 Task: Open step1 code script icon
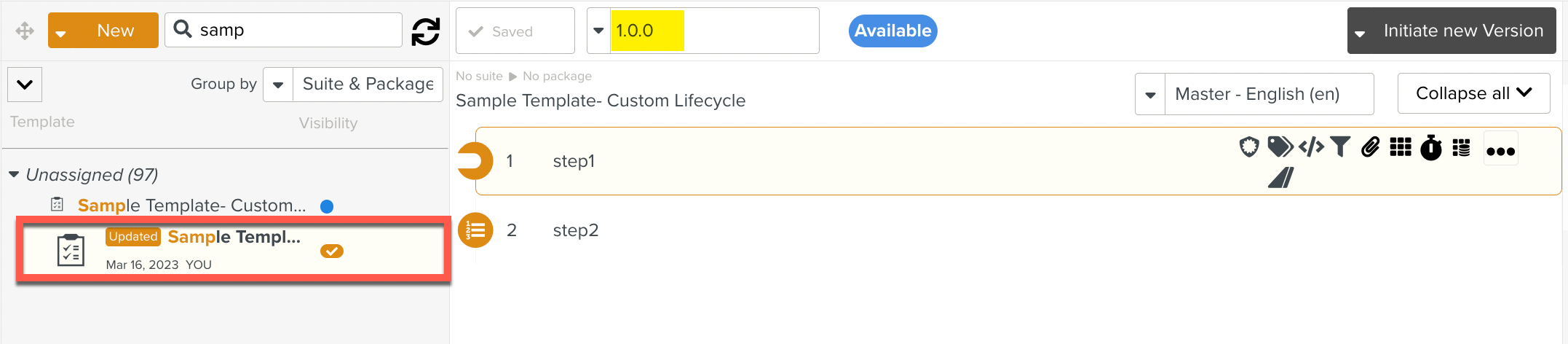(x=1311, y=147)
